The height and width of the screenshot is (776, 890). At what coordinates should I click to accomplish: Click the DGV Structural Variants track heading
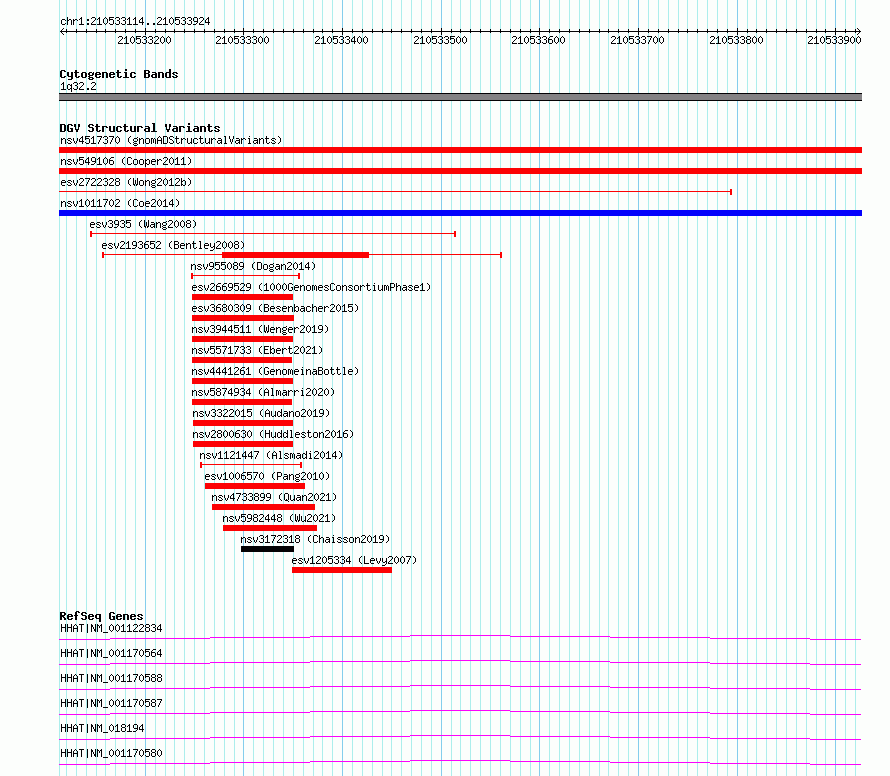140,128
